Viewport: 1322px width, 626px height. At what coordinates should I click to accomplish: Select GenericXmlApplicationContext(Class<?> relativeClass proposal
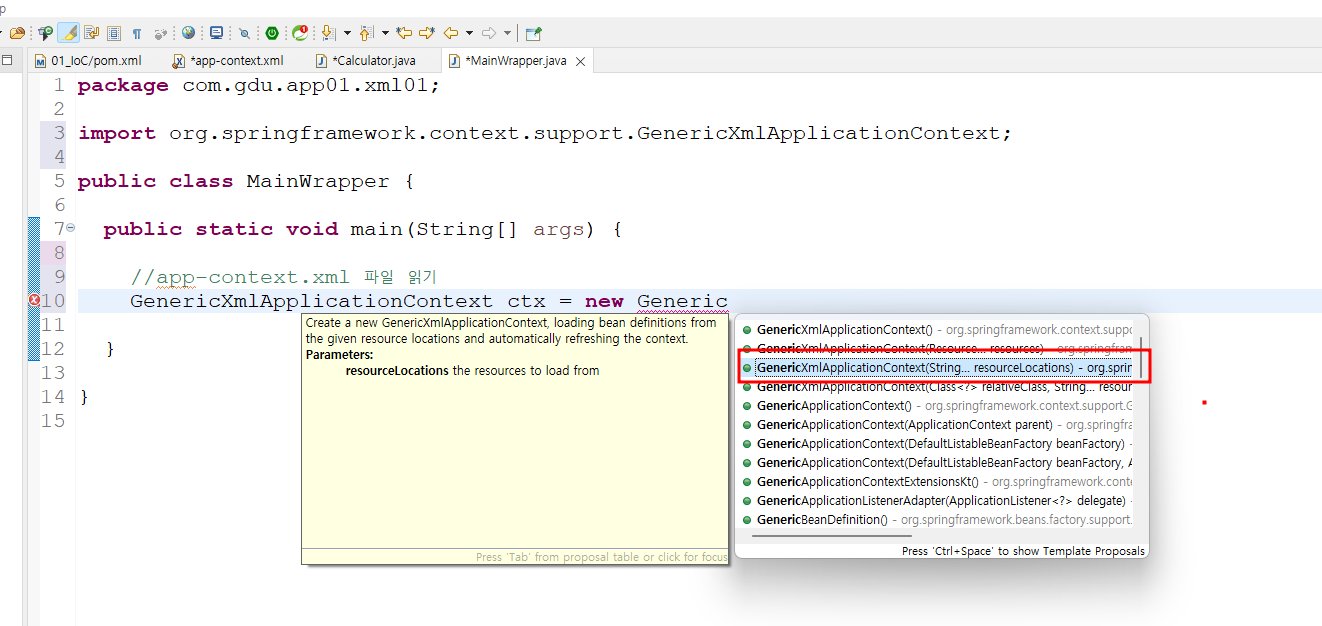(938, 386)
